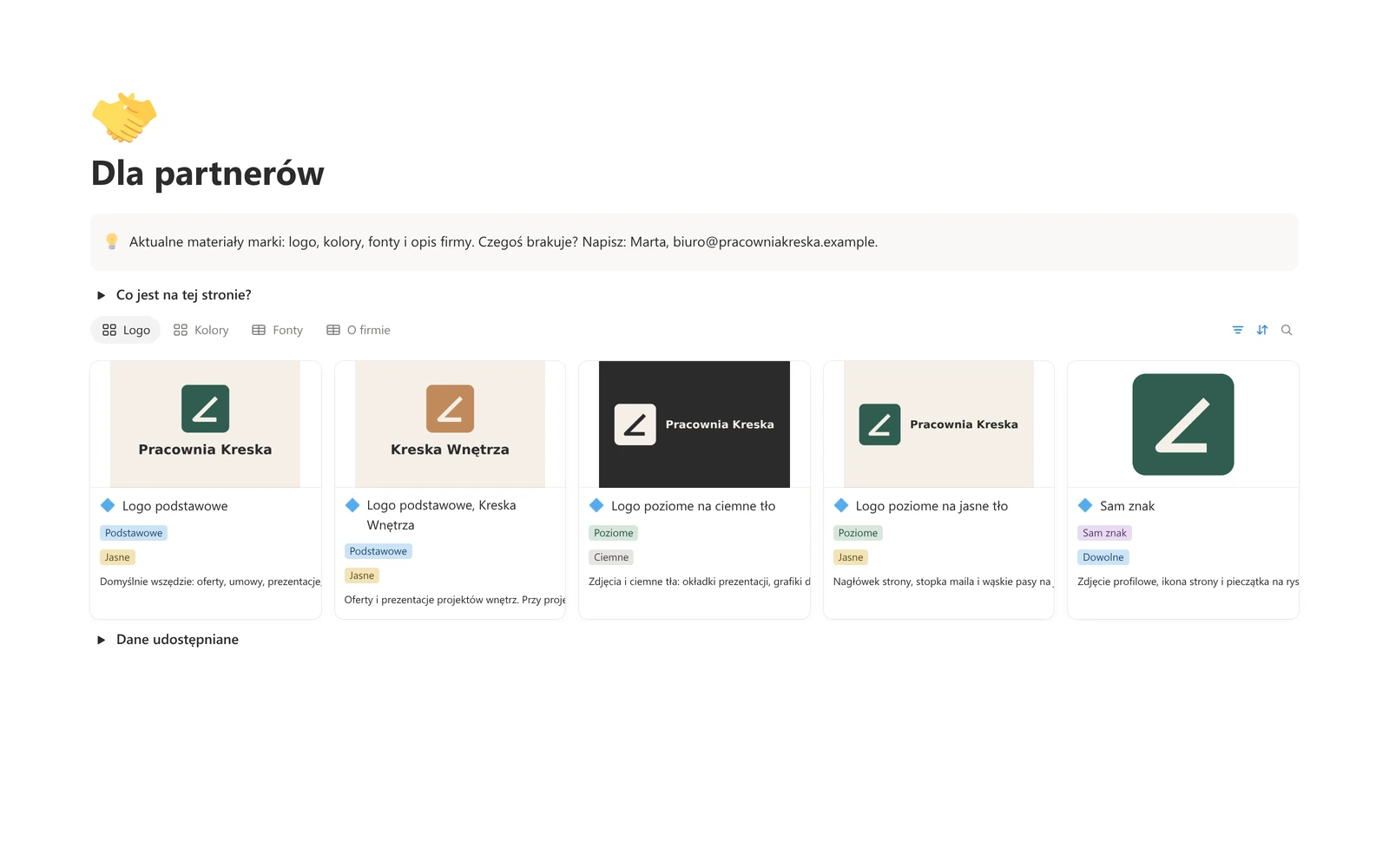Image resolution: width=1389 pixels, height=868 pixels.
Task: Click the 'Dla partnerów' page title
Action: pos(207,173)
